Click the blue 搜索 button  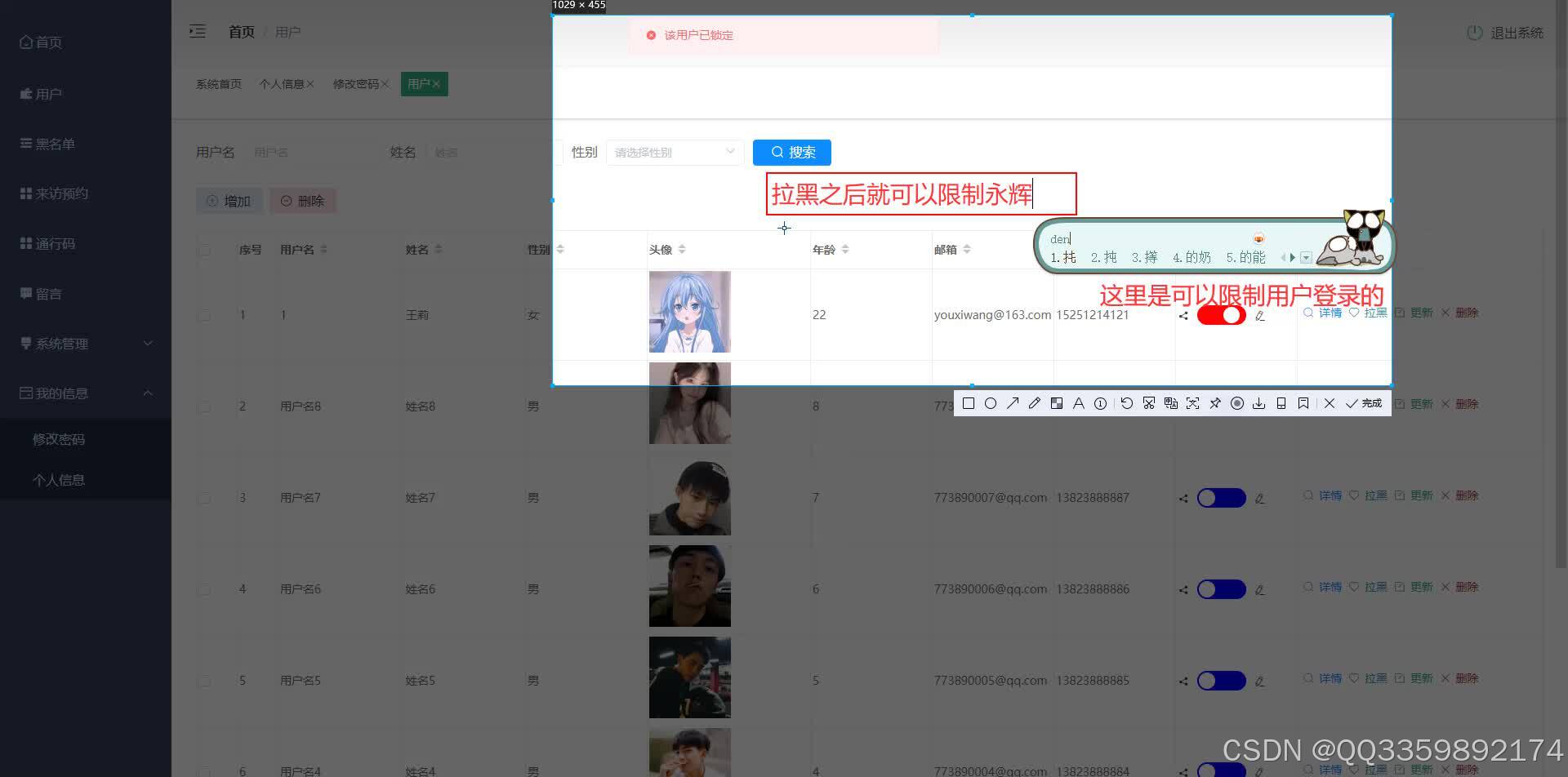pos(791,153)
